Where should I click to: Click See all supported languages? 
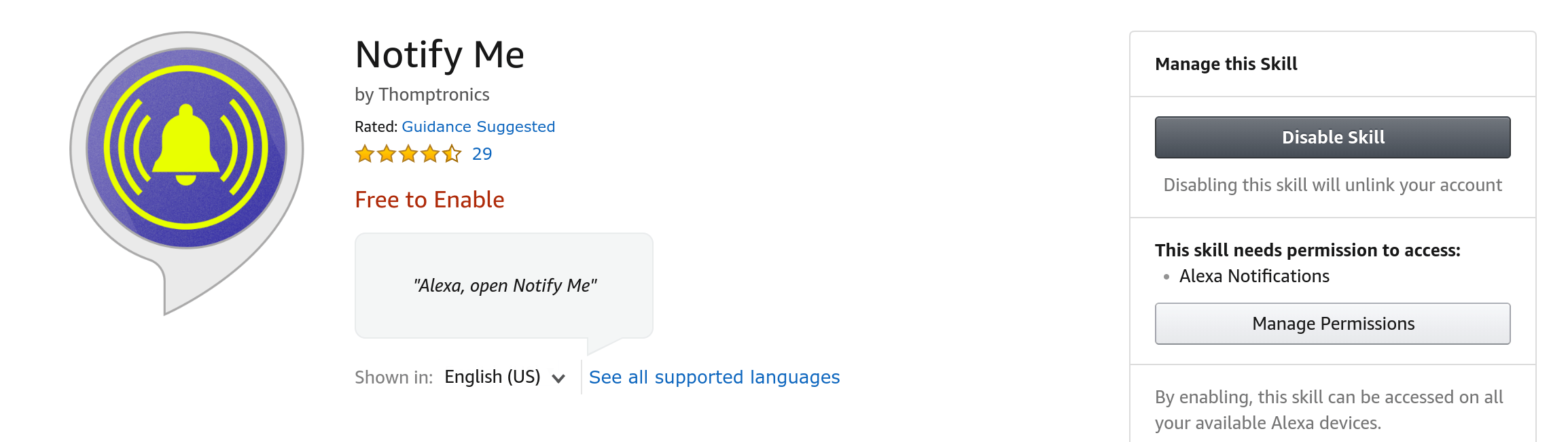[714, 377]
